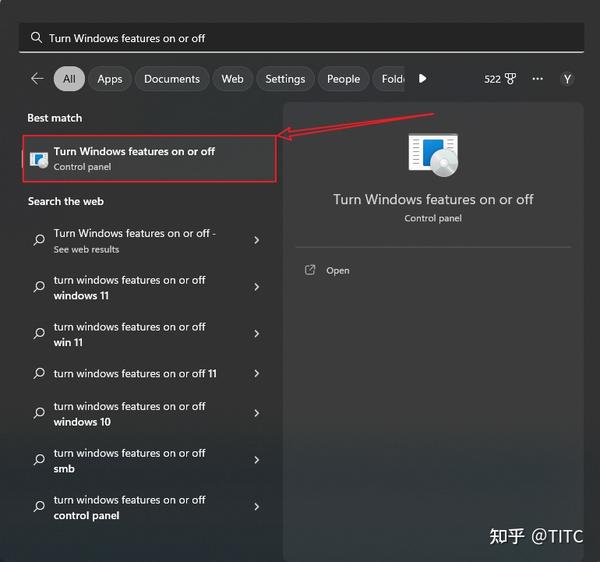Click Windows features icon in Best match row
This screenshot has width=600, height=562.
39,160
